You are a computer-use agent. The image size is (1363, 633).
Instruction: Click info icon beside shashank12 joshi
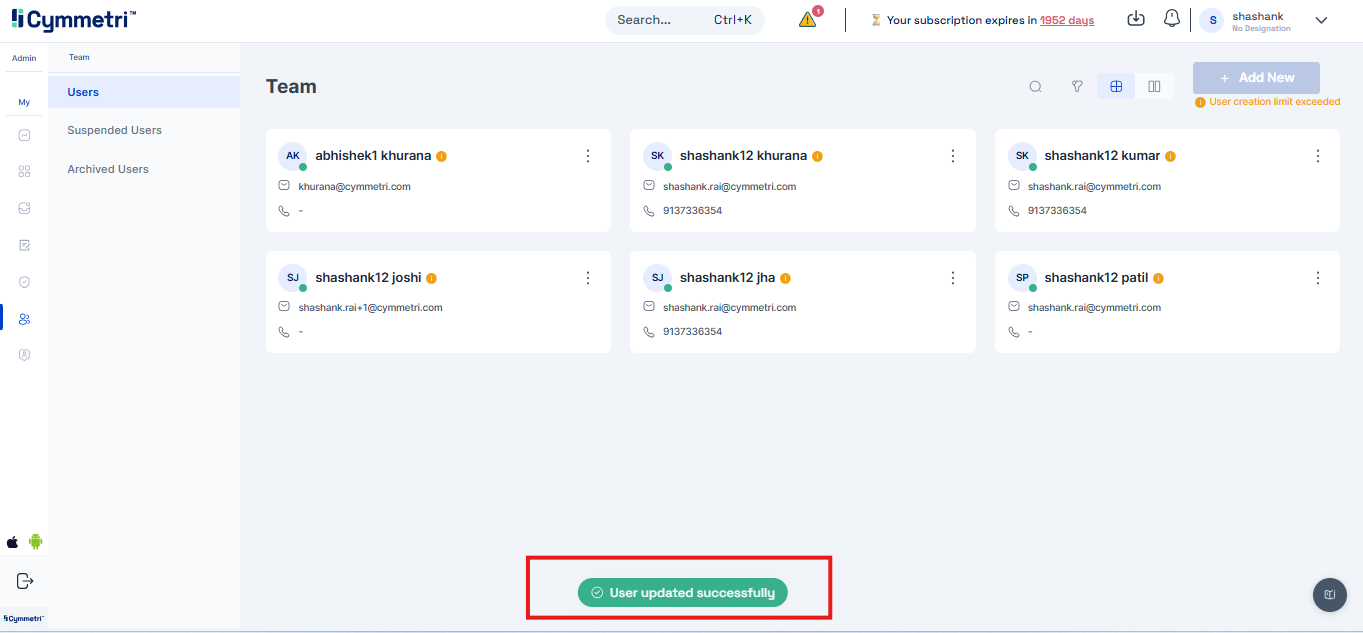[x=431, y=278]
